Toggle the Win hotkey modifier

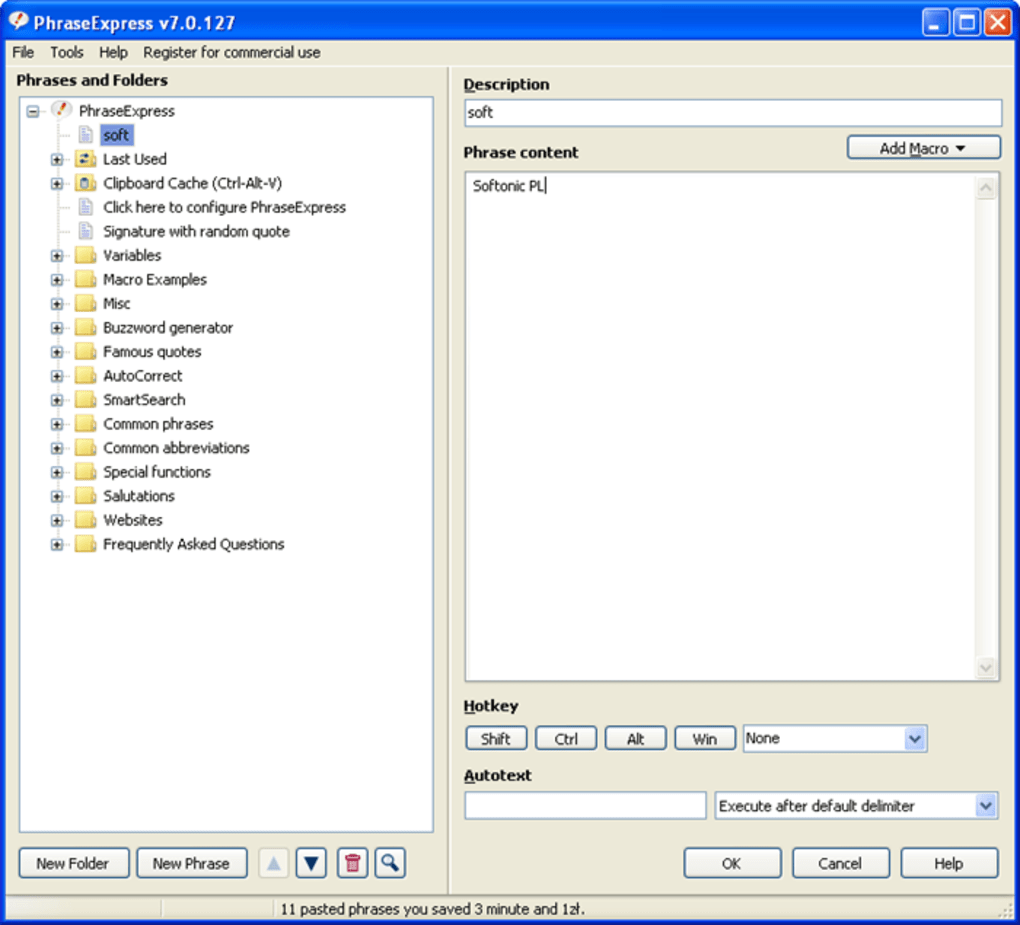(x=705, y=739)
